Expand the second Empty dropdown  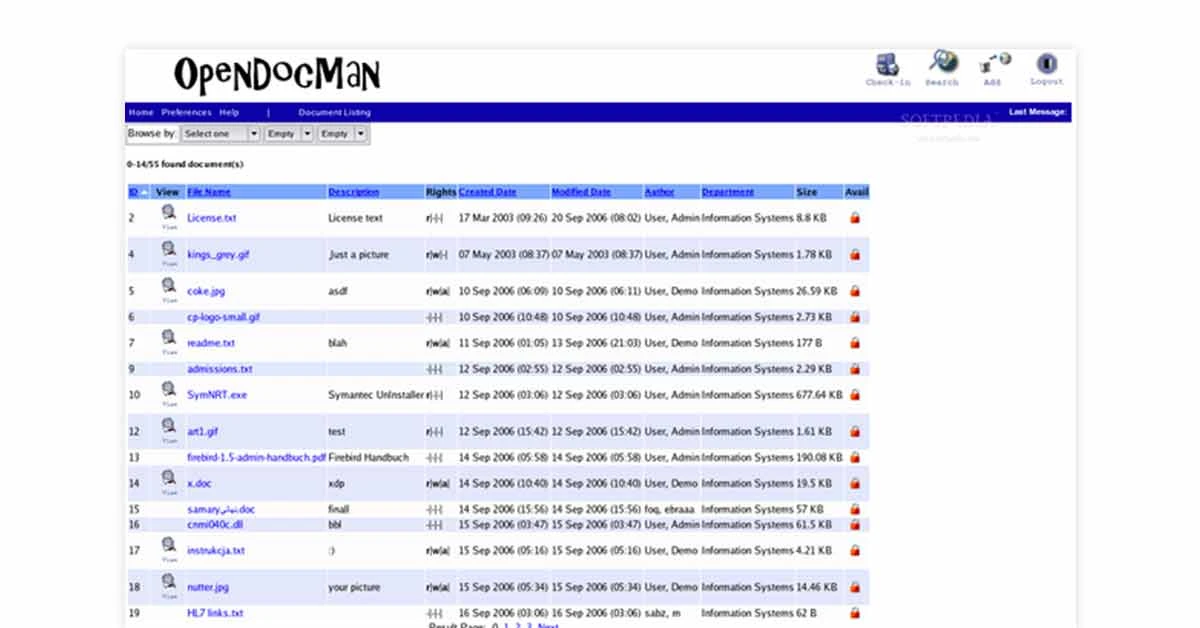tap(342, 133)
